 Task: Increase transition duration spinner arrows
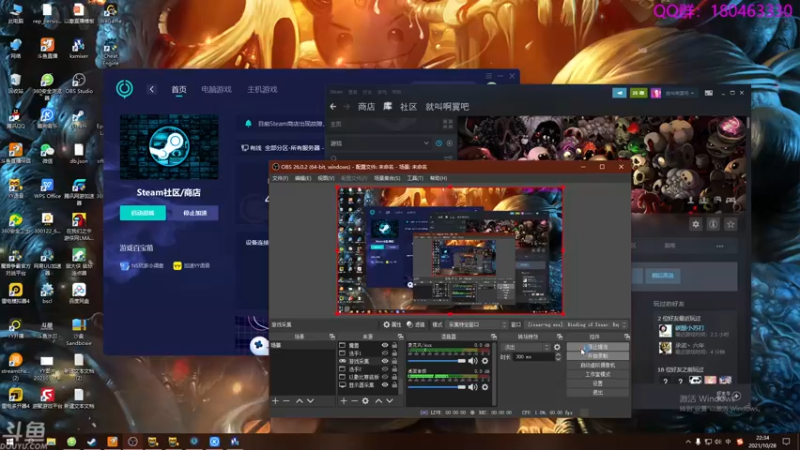pyautogui.click(x=558, y=357)
